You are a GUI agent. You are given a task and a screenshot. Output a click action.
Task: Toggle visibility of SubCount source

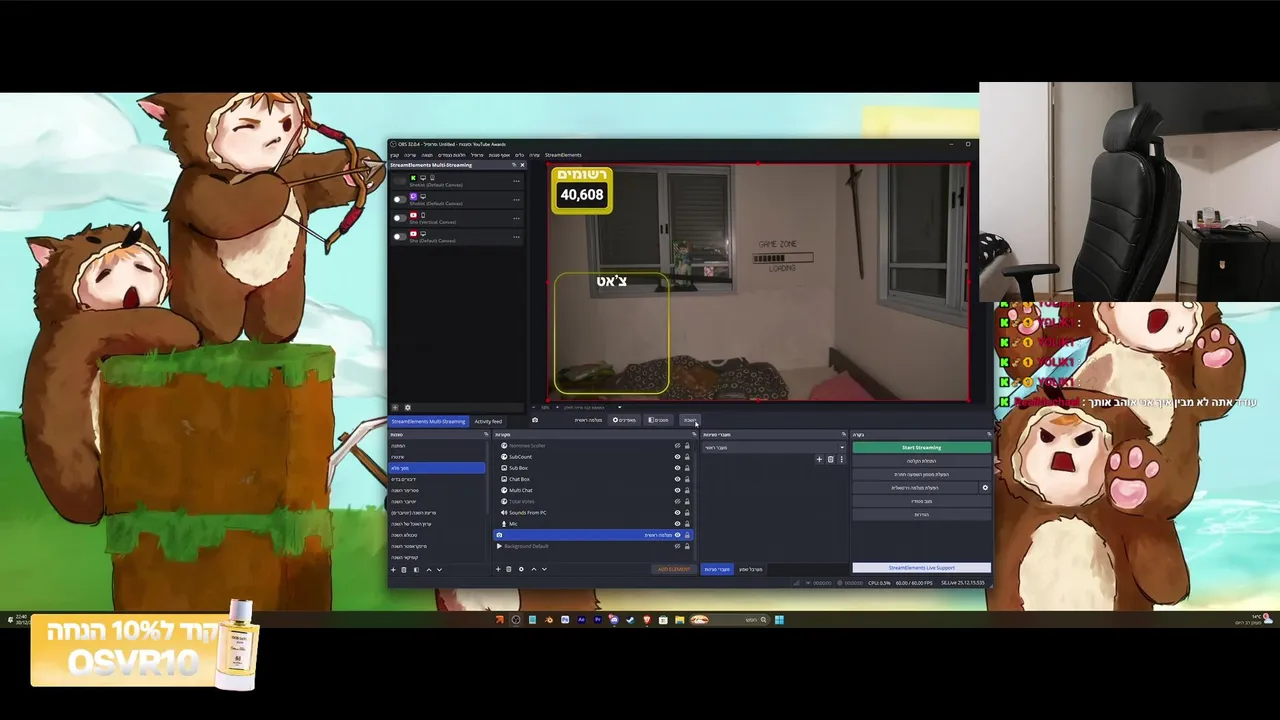(677, 457)
